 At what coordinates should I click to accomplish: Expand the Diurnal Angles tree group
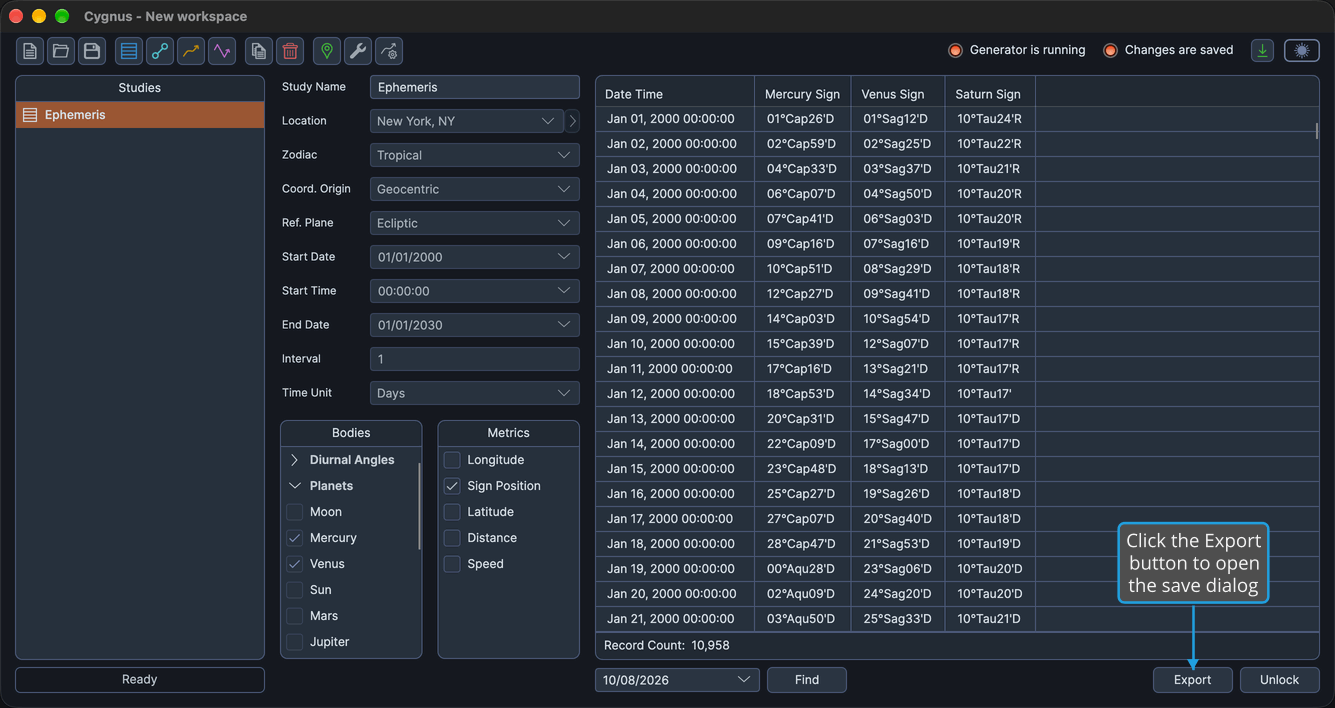(295, 460)
